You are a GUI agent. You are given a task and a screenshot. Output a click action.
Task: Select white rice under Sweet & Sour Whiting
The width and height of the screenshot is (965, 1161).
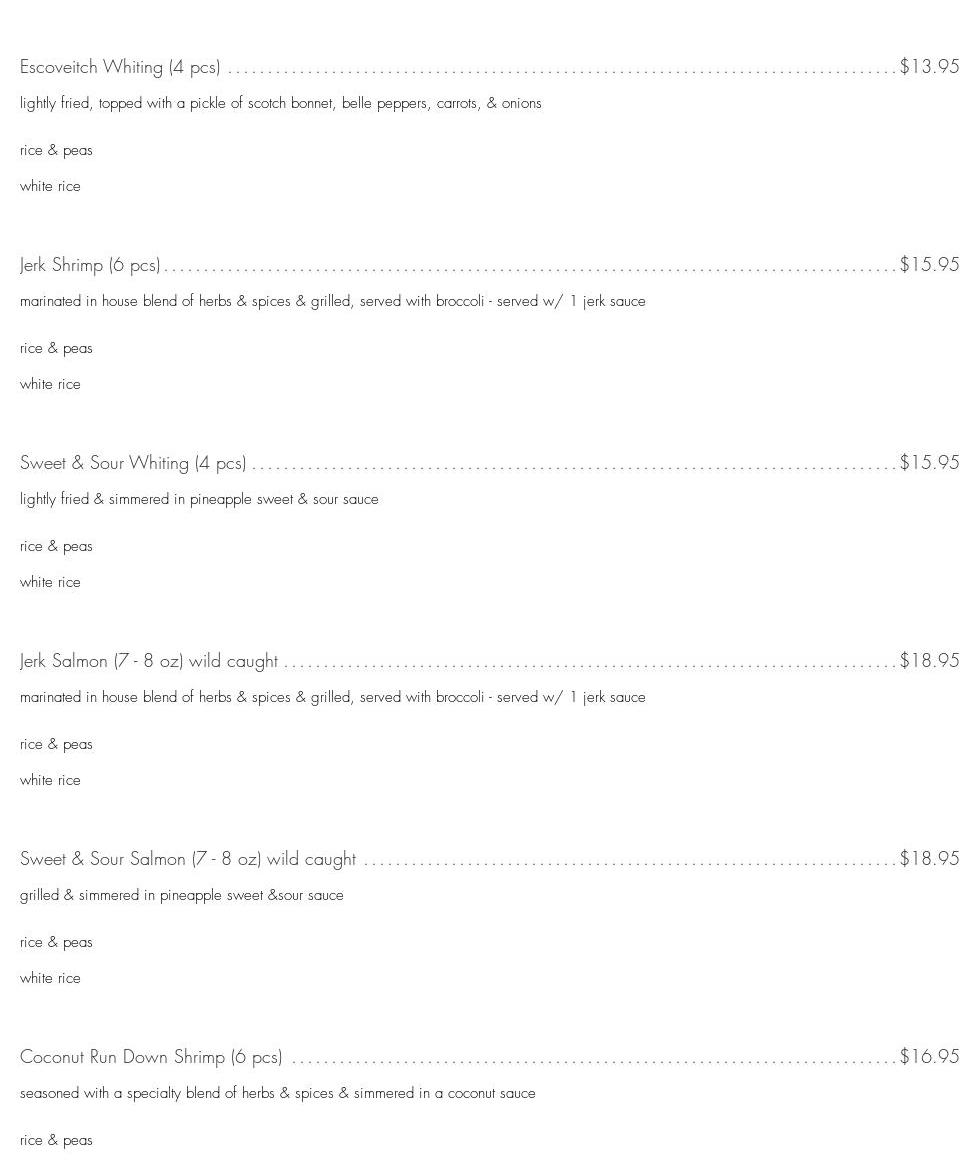50,582
